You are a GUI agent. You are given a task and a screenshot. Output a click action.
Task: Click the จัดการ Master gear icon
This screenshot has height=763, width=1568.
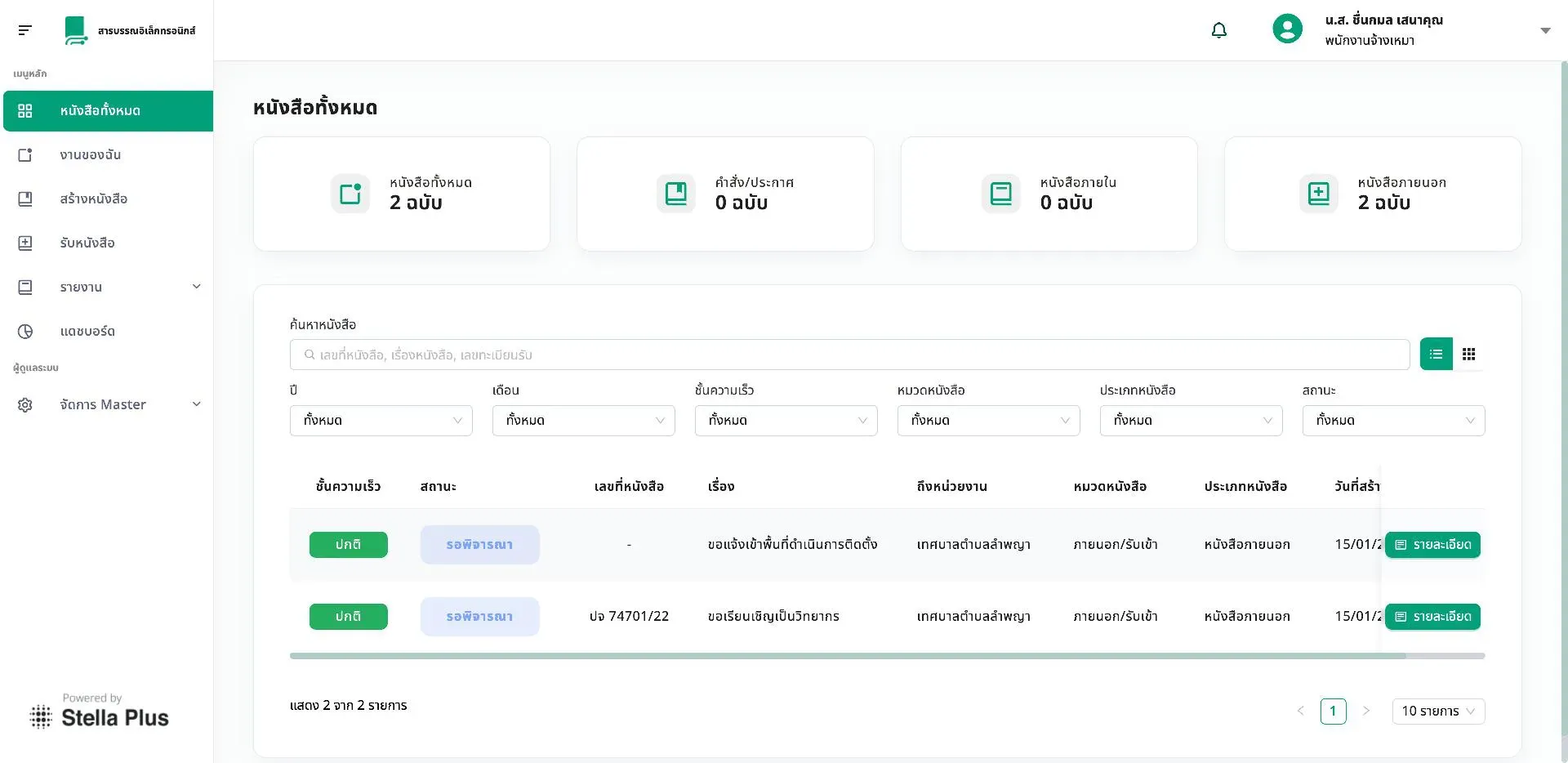(25, 405)
